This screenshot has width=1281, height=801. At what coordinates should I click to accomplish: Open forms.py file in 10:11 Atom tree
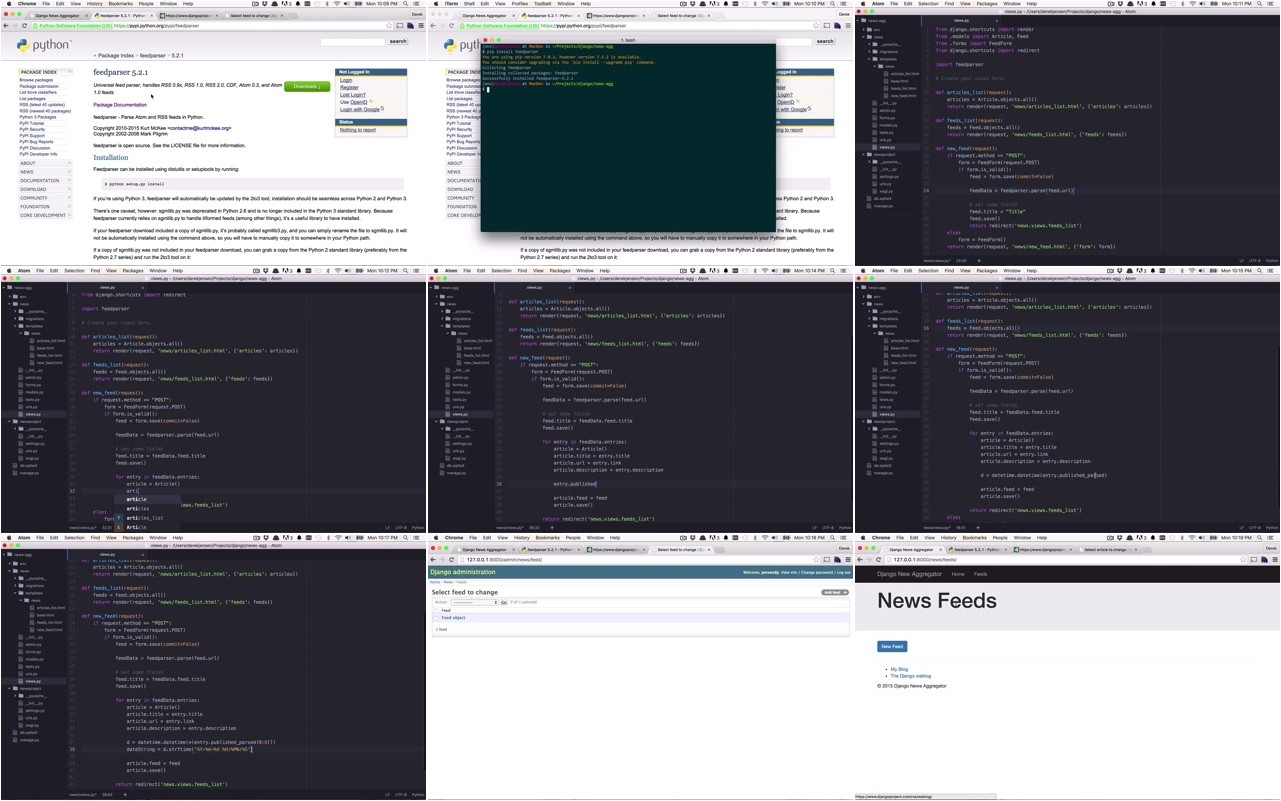tap(886, 118)
